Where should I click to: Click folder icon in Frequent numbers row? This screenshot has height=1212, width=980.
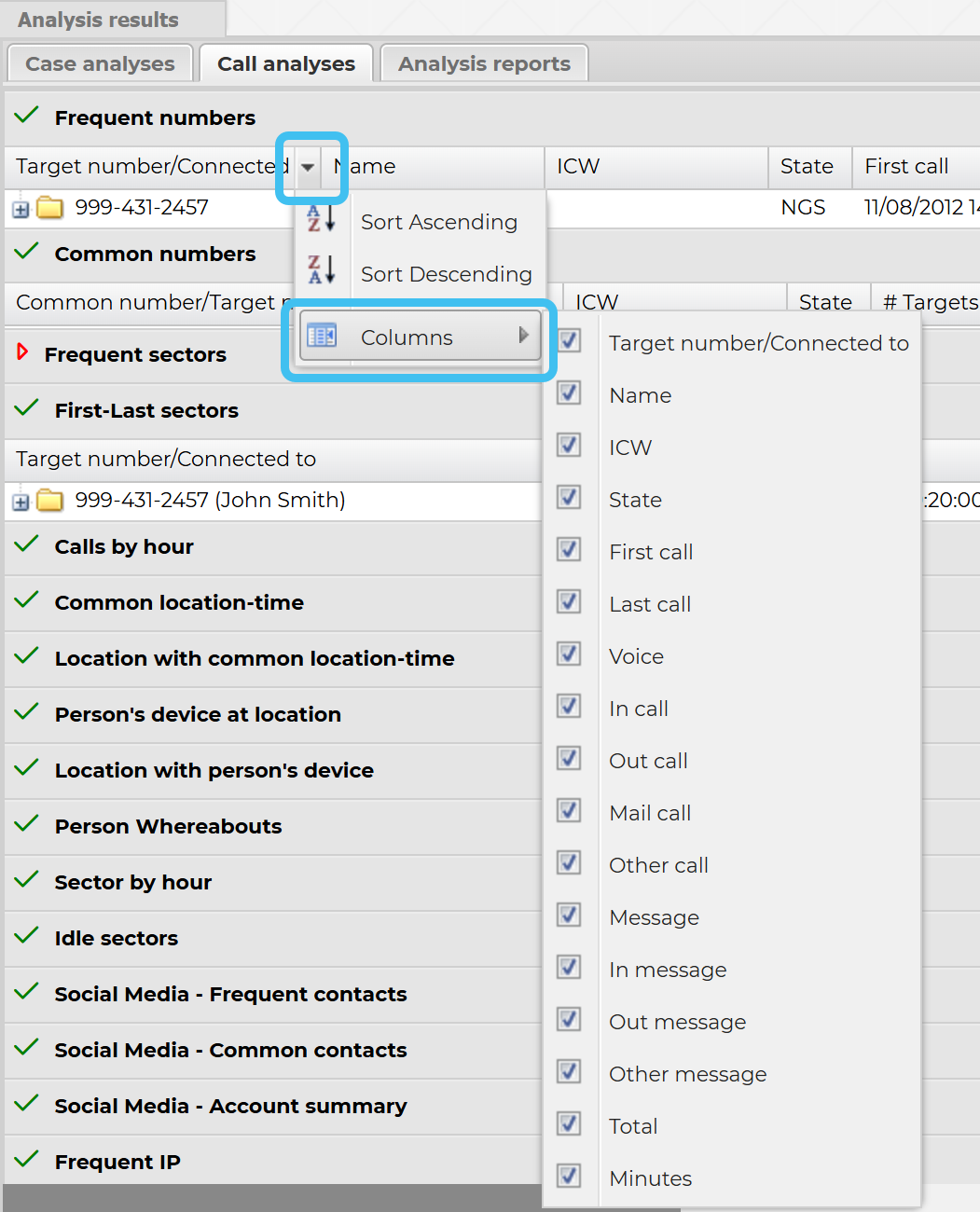pyautogui.click(x=49, y=208)
